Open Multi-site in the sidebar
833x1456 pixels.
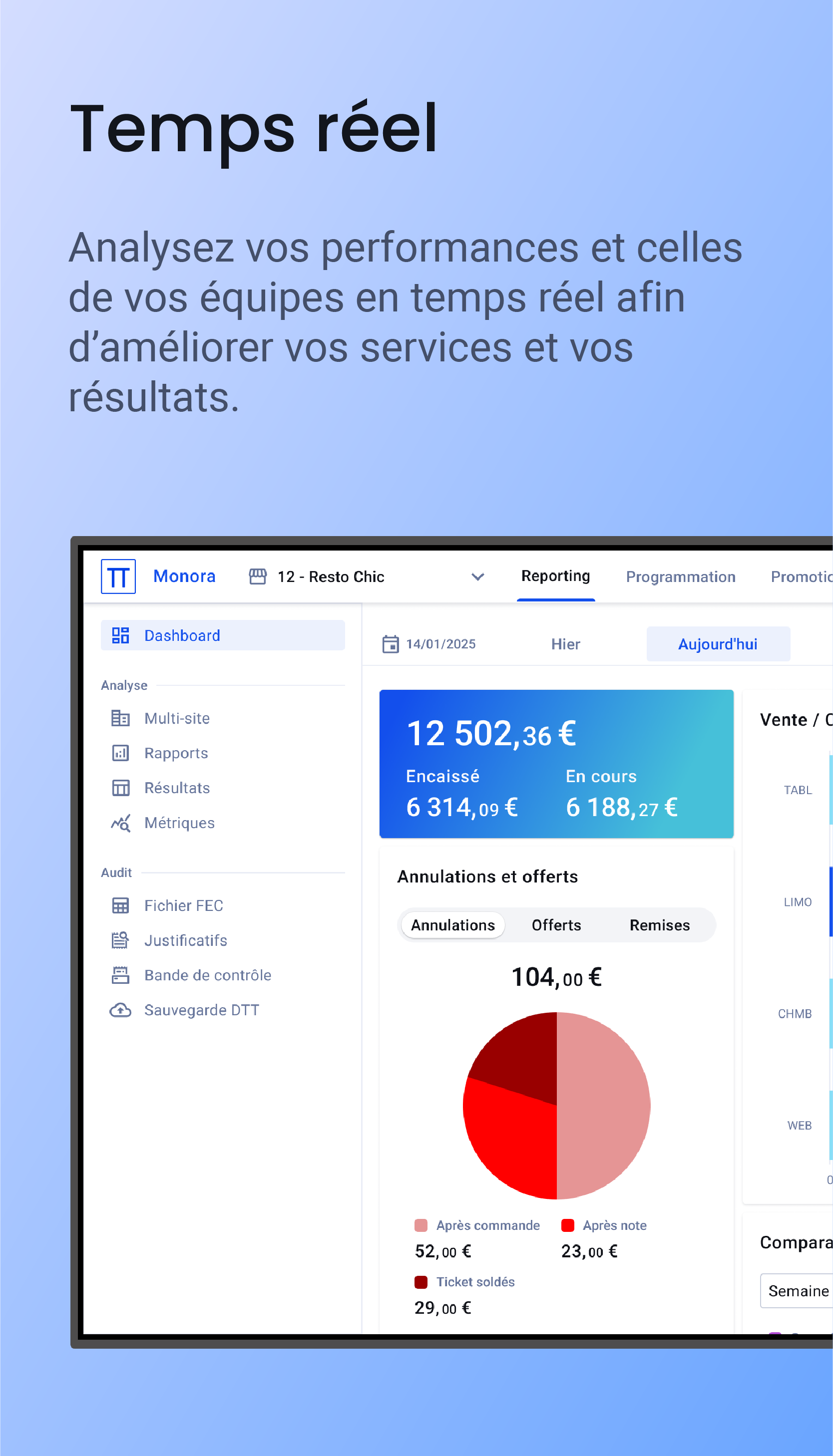tap(223, 718)
